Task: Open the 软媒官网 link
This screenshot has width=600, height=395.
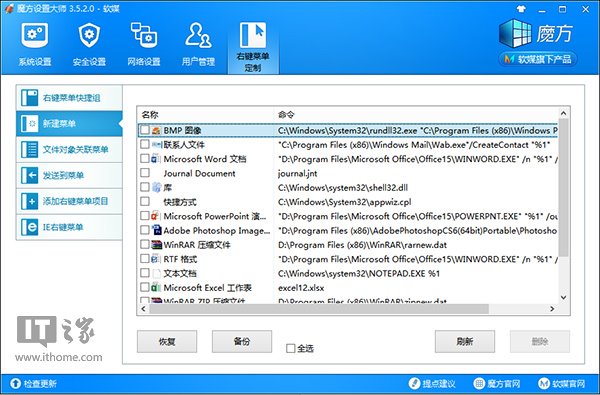Action: tap(562, 384)
